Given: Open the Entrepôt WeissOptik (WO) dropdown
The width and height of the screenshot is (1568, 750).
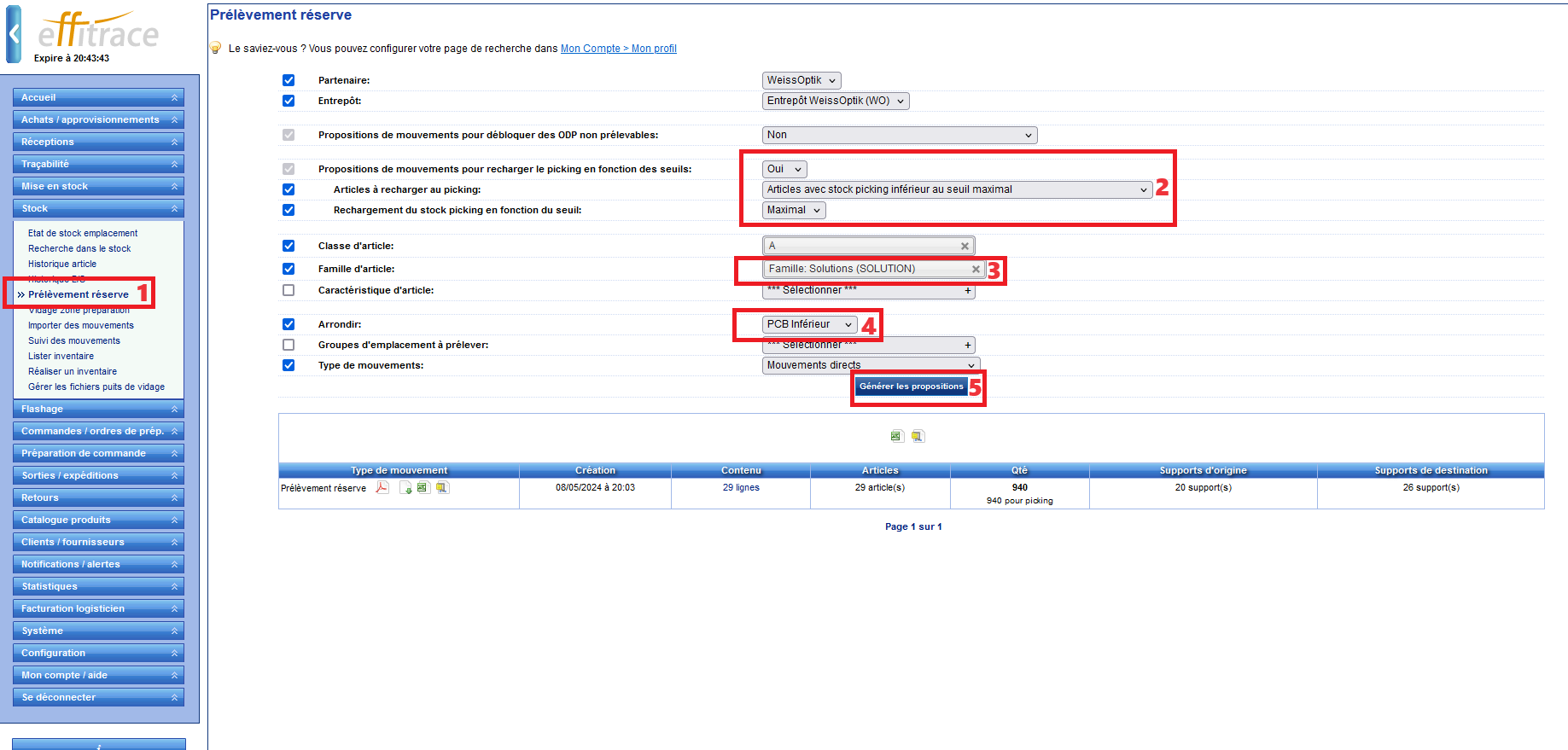Looking at the screenshot, I should point(835,101).
